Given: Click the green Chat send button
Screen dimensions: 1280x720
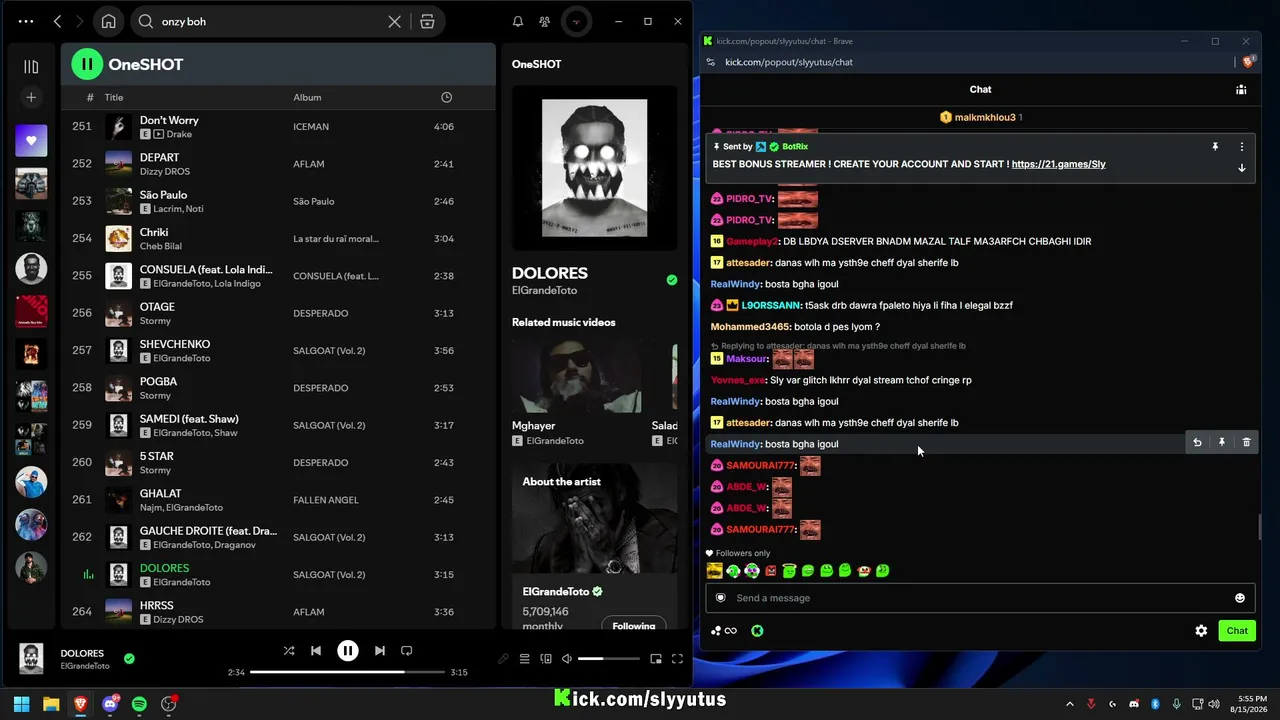Looking at the screenshot, I should click(1237, 631).
